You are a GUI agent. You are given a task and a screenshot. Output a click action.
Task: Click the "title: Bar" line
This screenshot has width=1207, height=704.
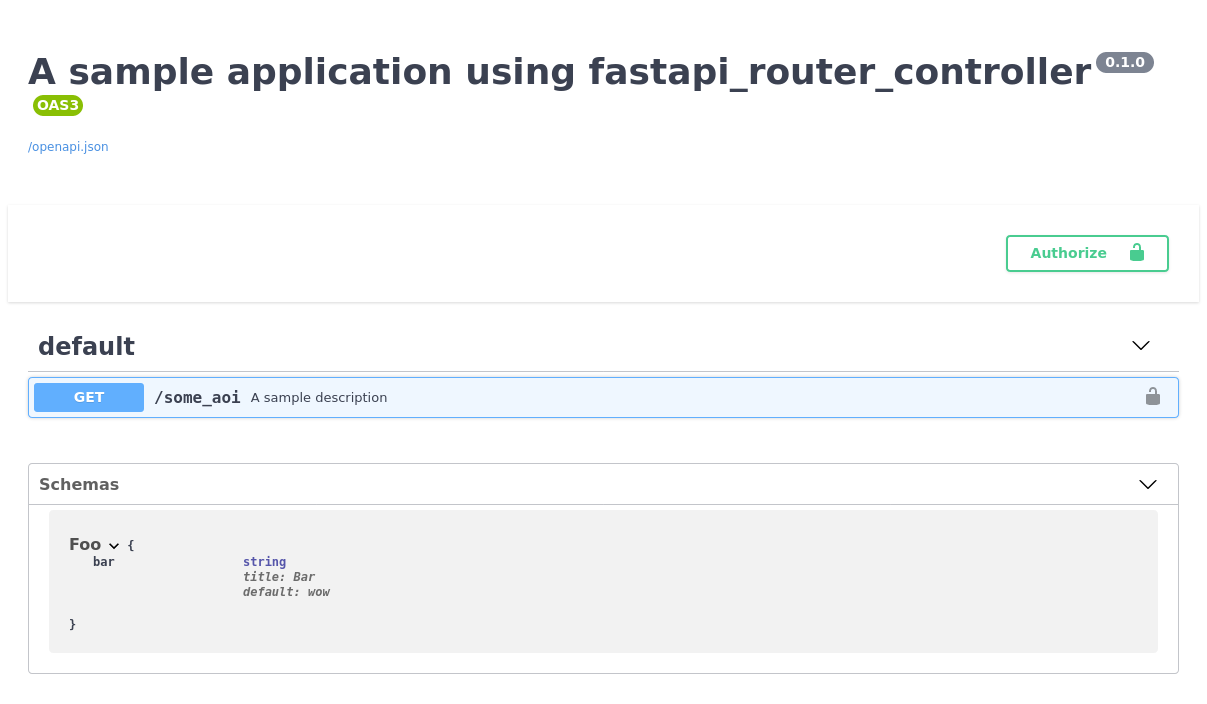click(x=279, y=577)
